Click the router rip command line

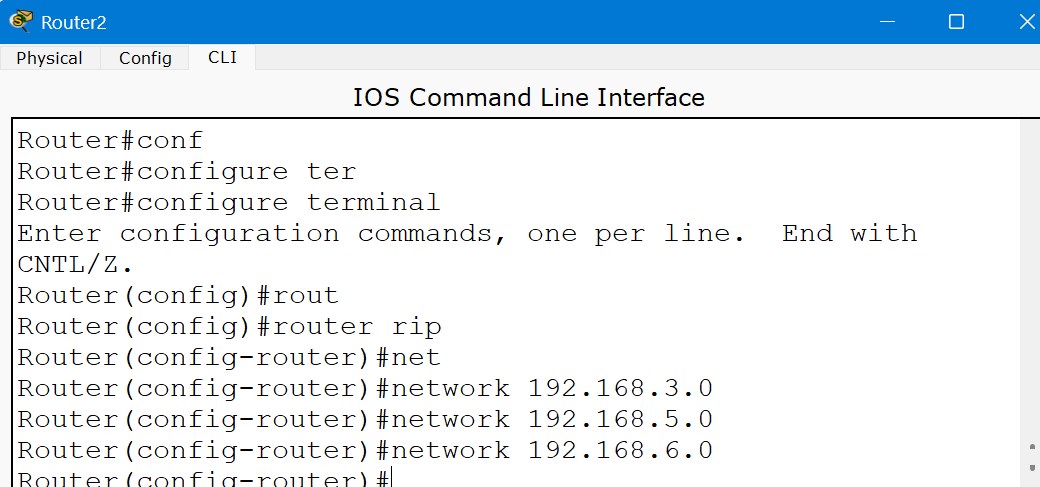point(229,327)
